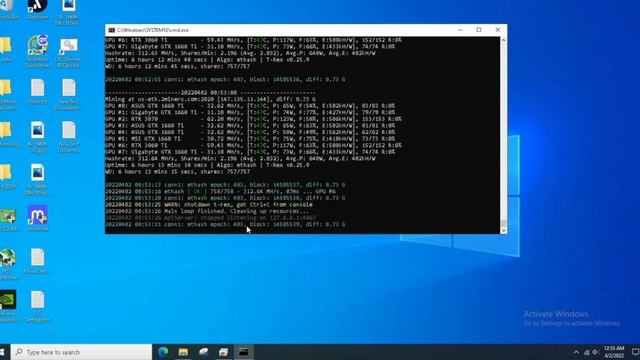Open the Action Center notification icon
640x360 pixels.
point(635,352)
